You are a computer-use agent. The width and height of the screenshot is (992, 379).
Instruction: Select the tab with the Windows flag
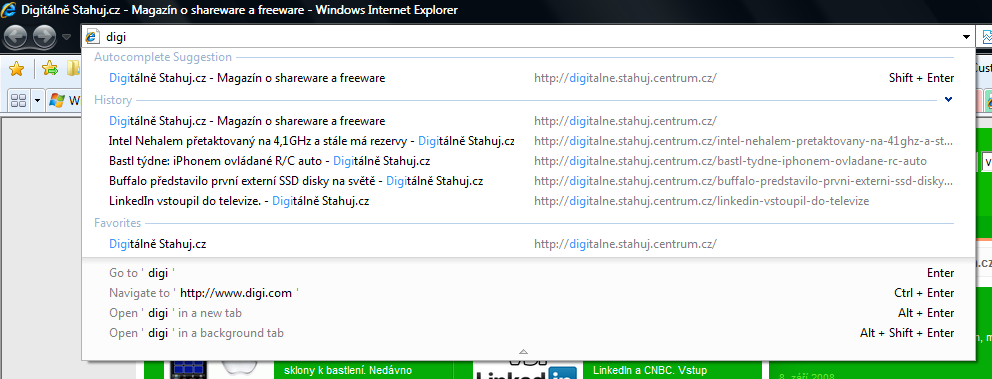[x=63, y=100]
